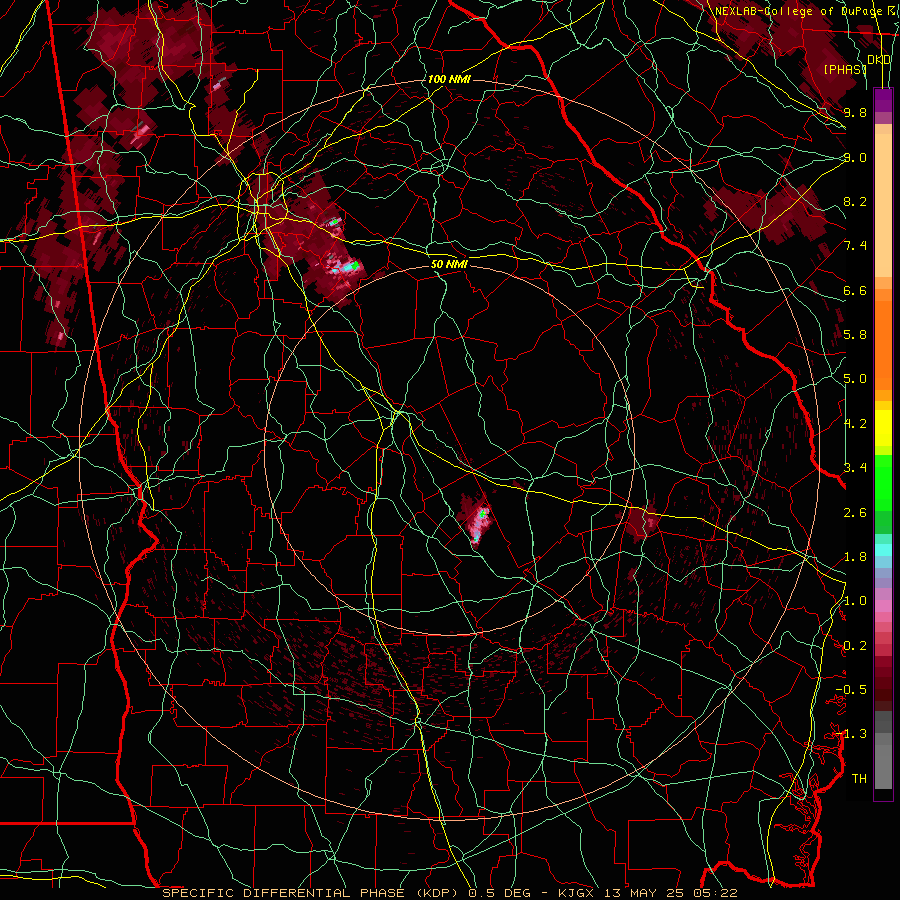This screenshot has width=900, height=900.
Task: Click the isolated storm cell inside the 50 NMI ring
Action: click(477, 519)
